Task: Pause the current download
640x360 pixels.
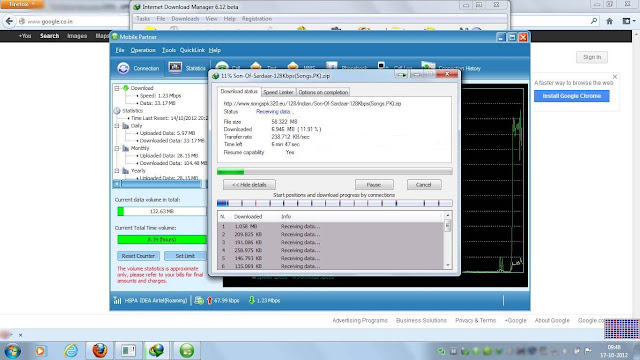Action: tap(374, 185)
